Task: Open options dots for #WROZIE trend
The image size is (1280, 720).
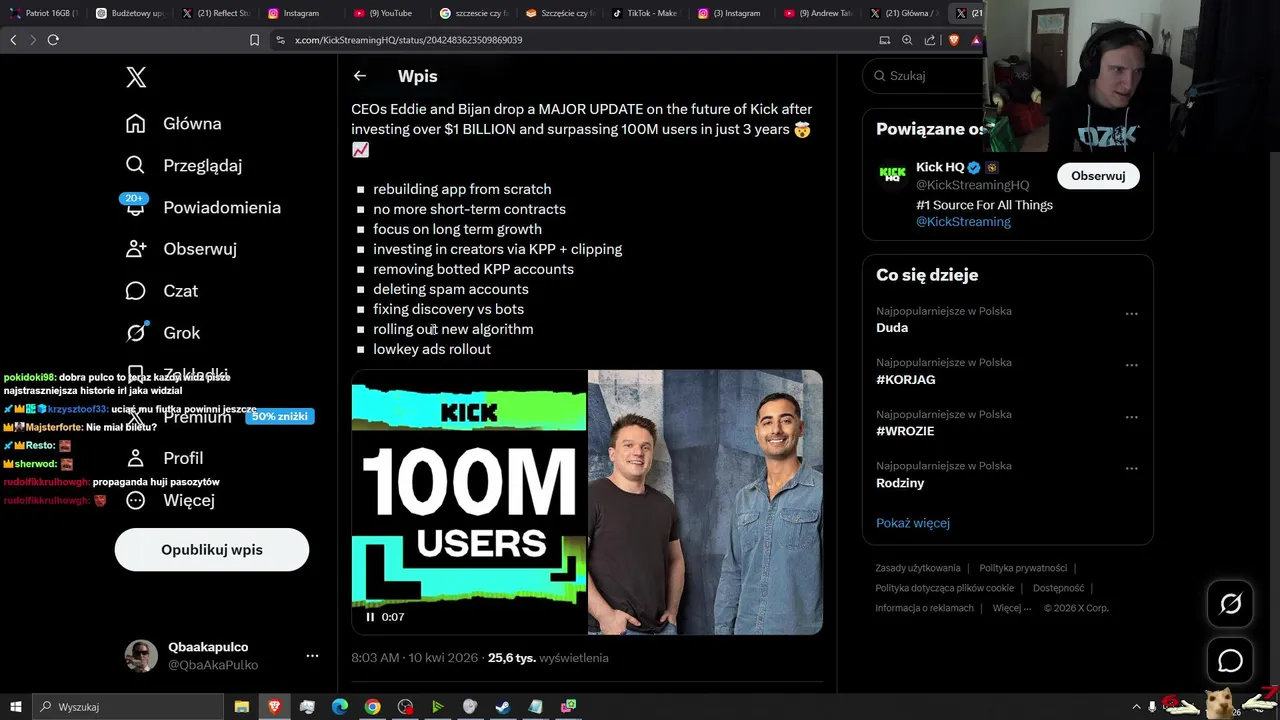Action: pyautogui.click(x=1132, y=417)
